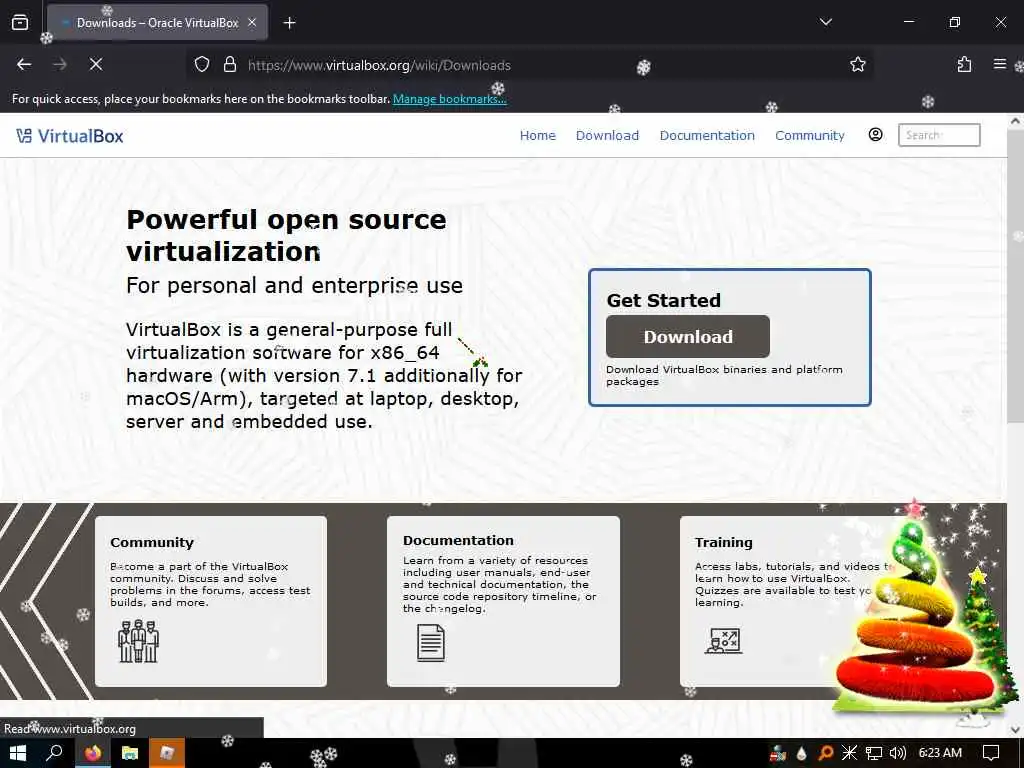This screenshot has width=1024, height=768.
Task: Click the dark Download button under Get Started
Action: coord(688,336)
